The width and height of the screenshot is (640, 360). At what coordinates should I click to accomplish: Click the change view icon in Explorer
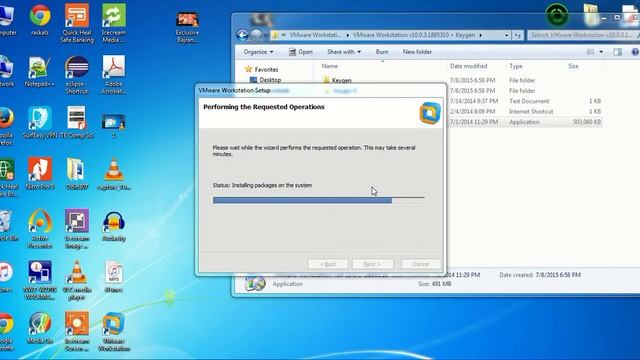591,52
